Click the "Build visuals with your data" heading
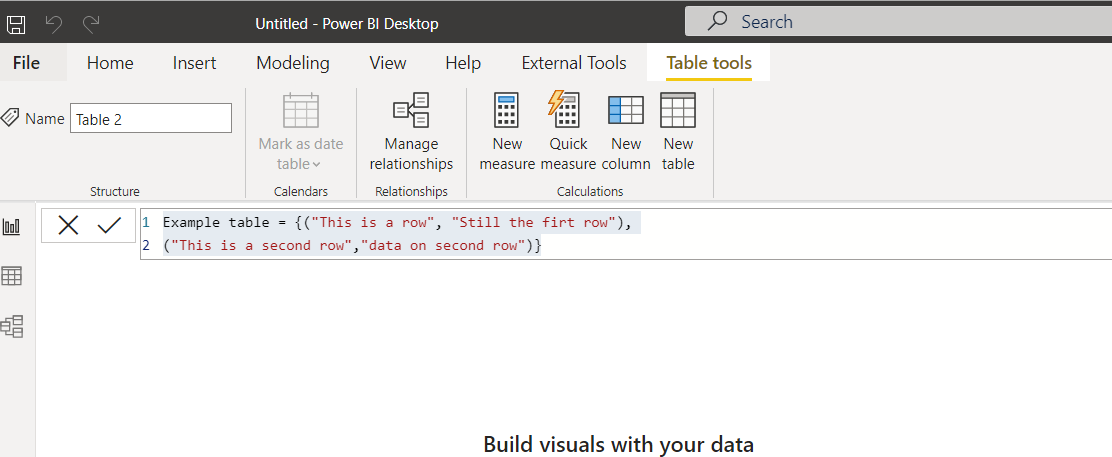Image resolution: width=1112 pixels, height=457 pixels. click(618, 444)
